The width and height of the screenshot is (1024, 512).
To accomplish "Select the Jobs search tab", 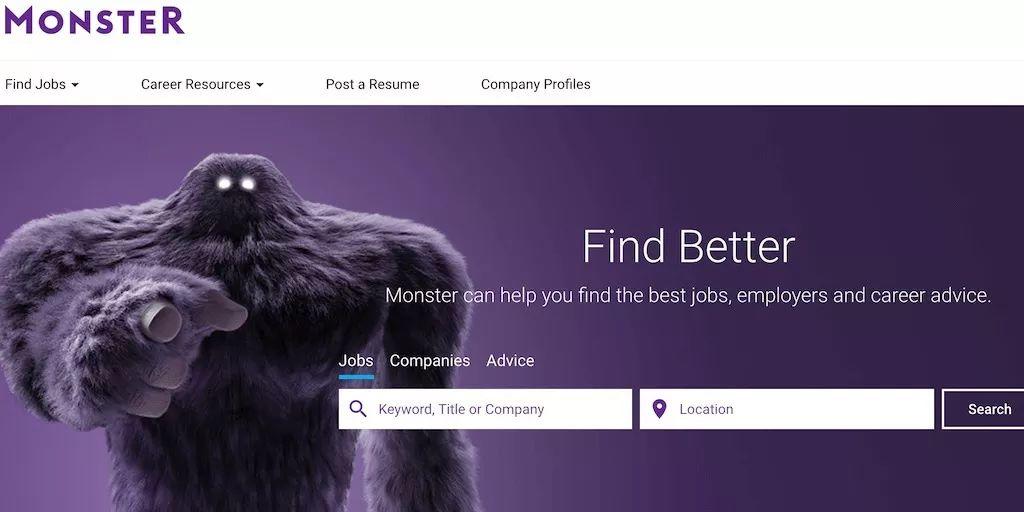I will pos(356,360).
